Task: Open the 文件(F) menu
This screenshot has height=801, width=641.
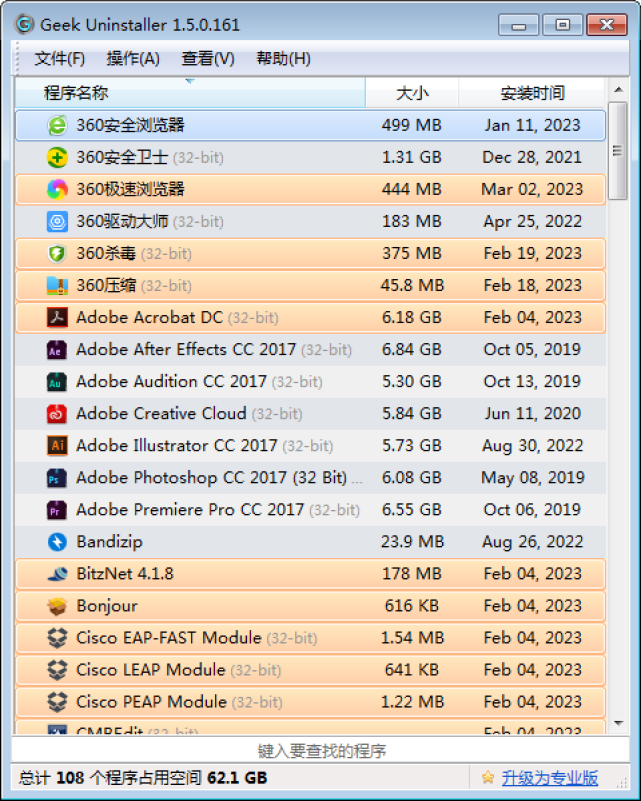Action: (59, 59)
